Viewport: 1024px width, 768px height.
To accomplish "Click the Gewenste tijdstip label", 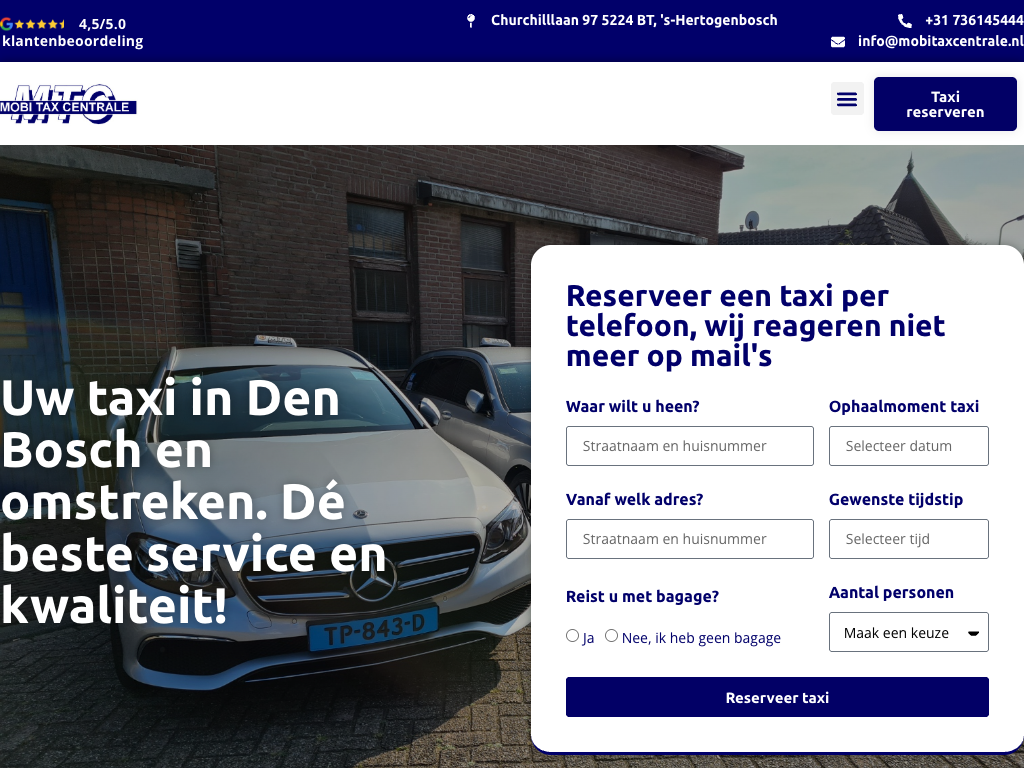I will coord(896,499).
